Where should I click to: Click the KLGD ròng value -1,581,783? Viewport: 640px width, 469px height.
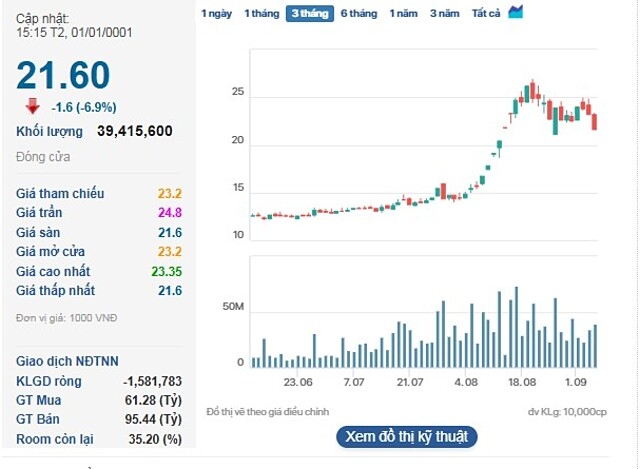tap(152, 381)
